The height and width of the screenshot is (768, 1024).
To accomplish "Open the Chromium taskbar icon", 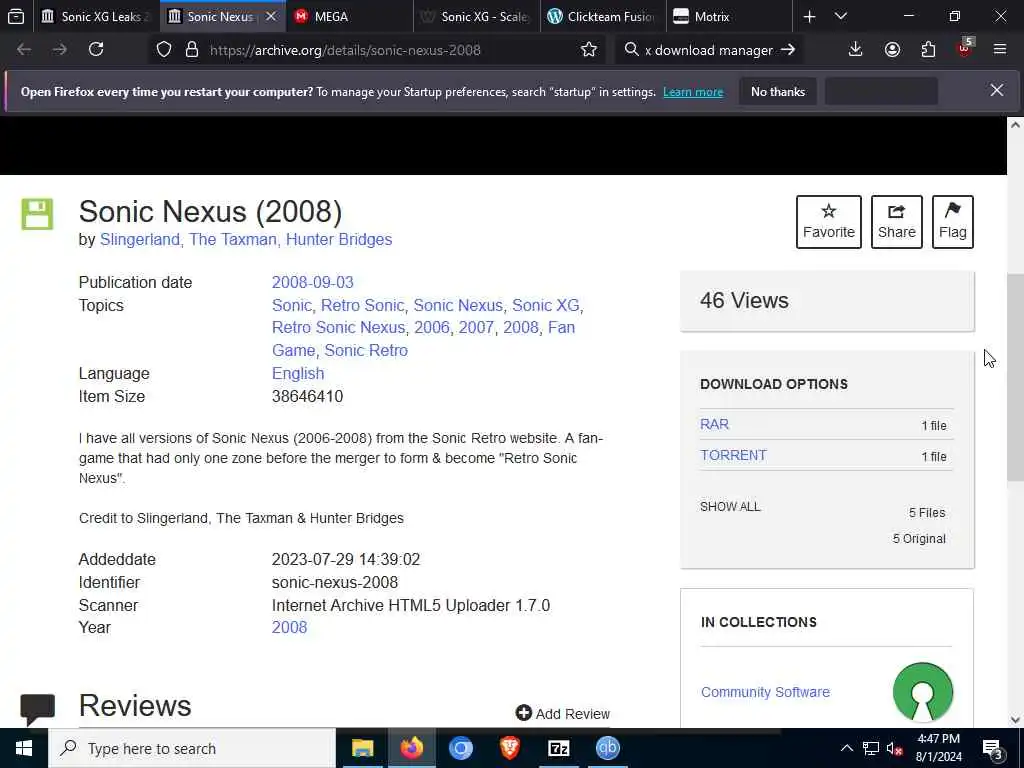I will click(x=460, y=748).
